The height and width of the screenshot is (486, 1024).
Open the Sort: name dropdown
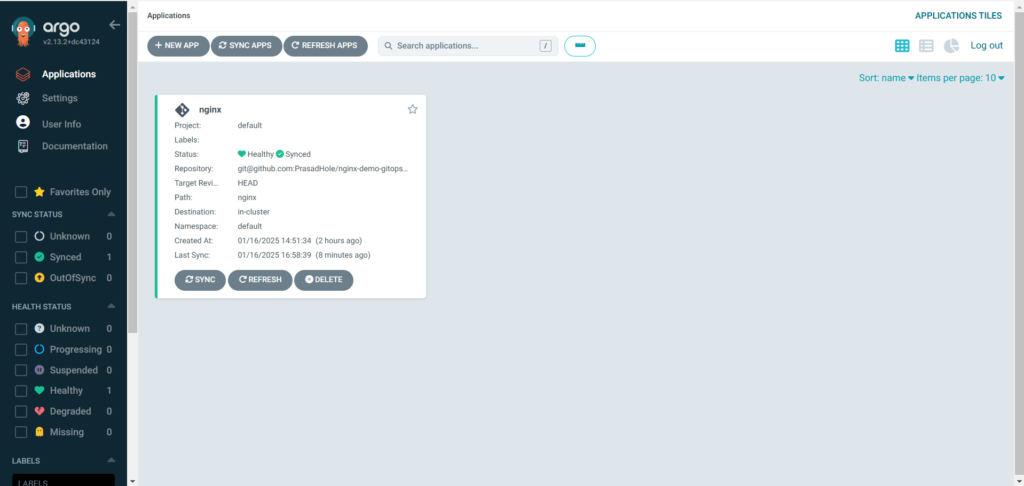886,78
